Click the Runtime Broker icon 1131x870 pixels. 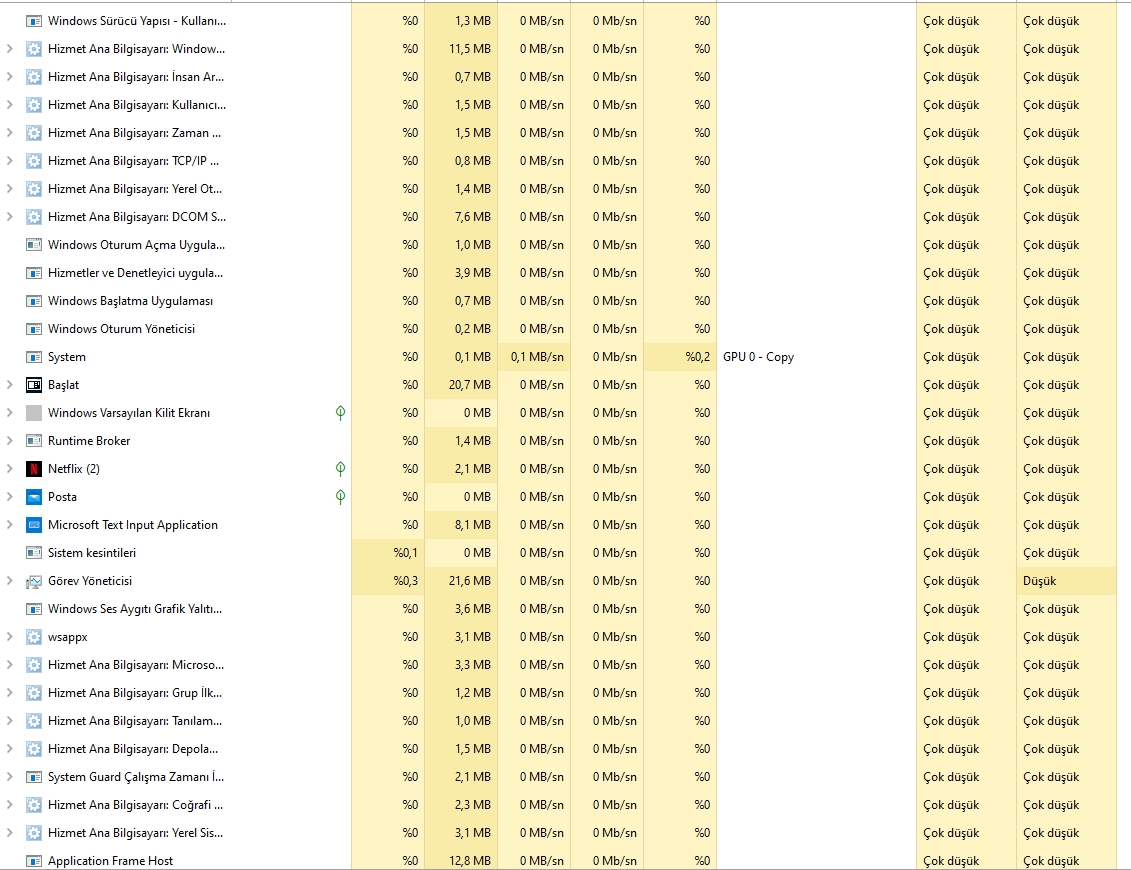[x=34, y=441]
